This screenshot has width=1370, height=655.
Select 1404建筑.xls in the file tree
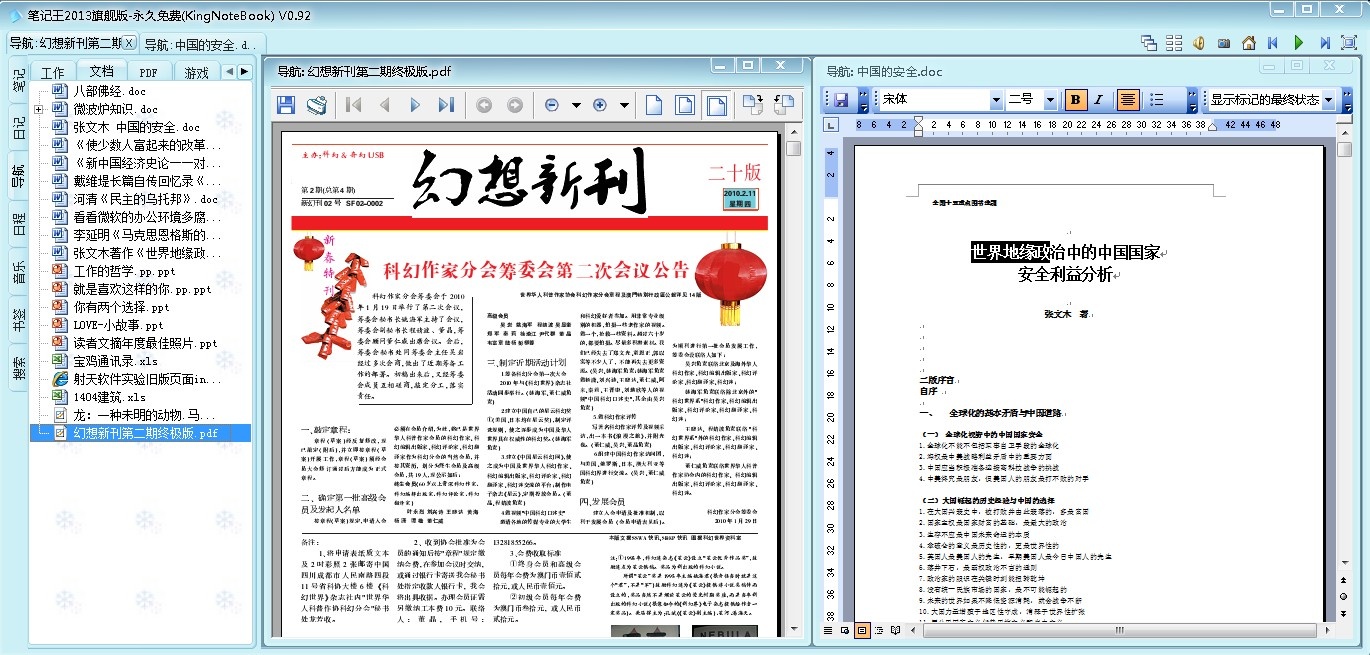109,397
